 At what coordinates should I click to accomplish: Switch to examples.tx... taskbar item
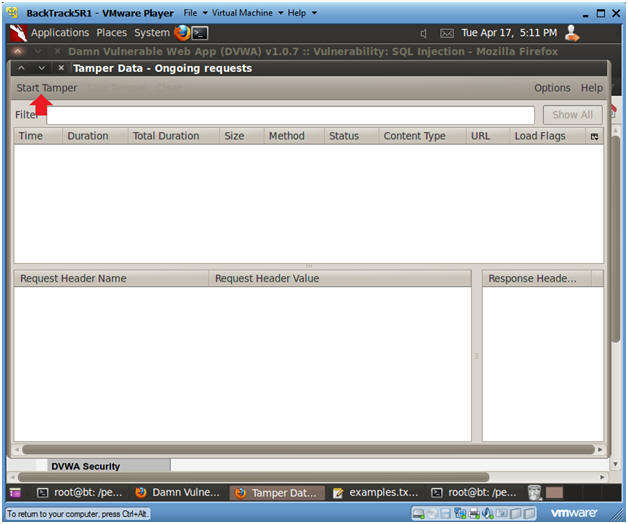click(376, 493)
